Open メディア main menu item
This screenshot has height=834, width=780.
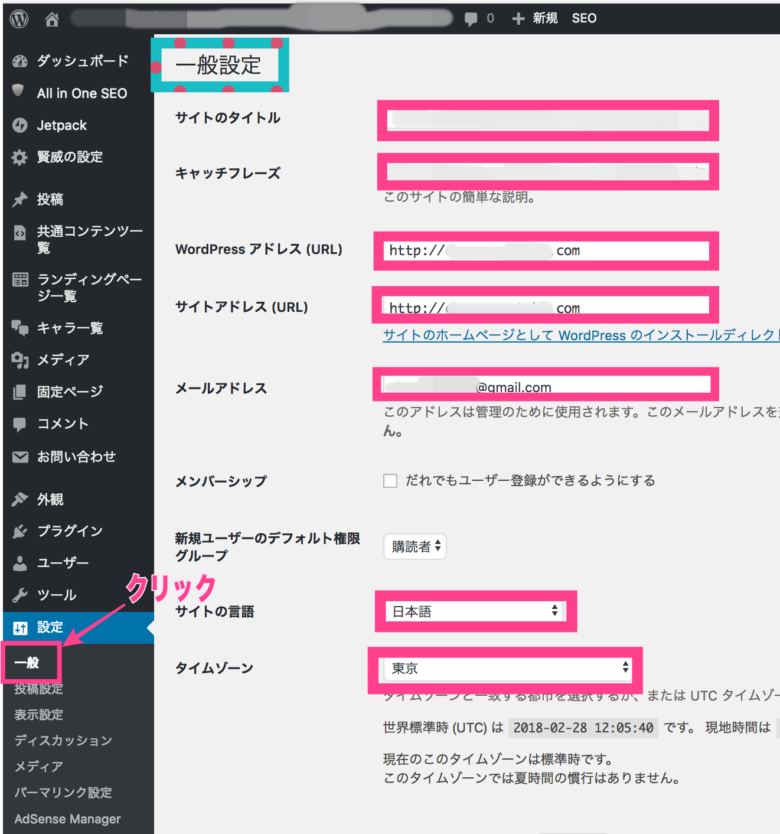(63, 360)
